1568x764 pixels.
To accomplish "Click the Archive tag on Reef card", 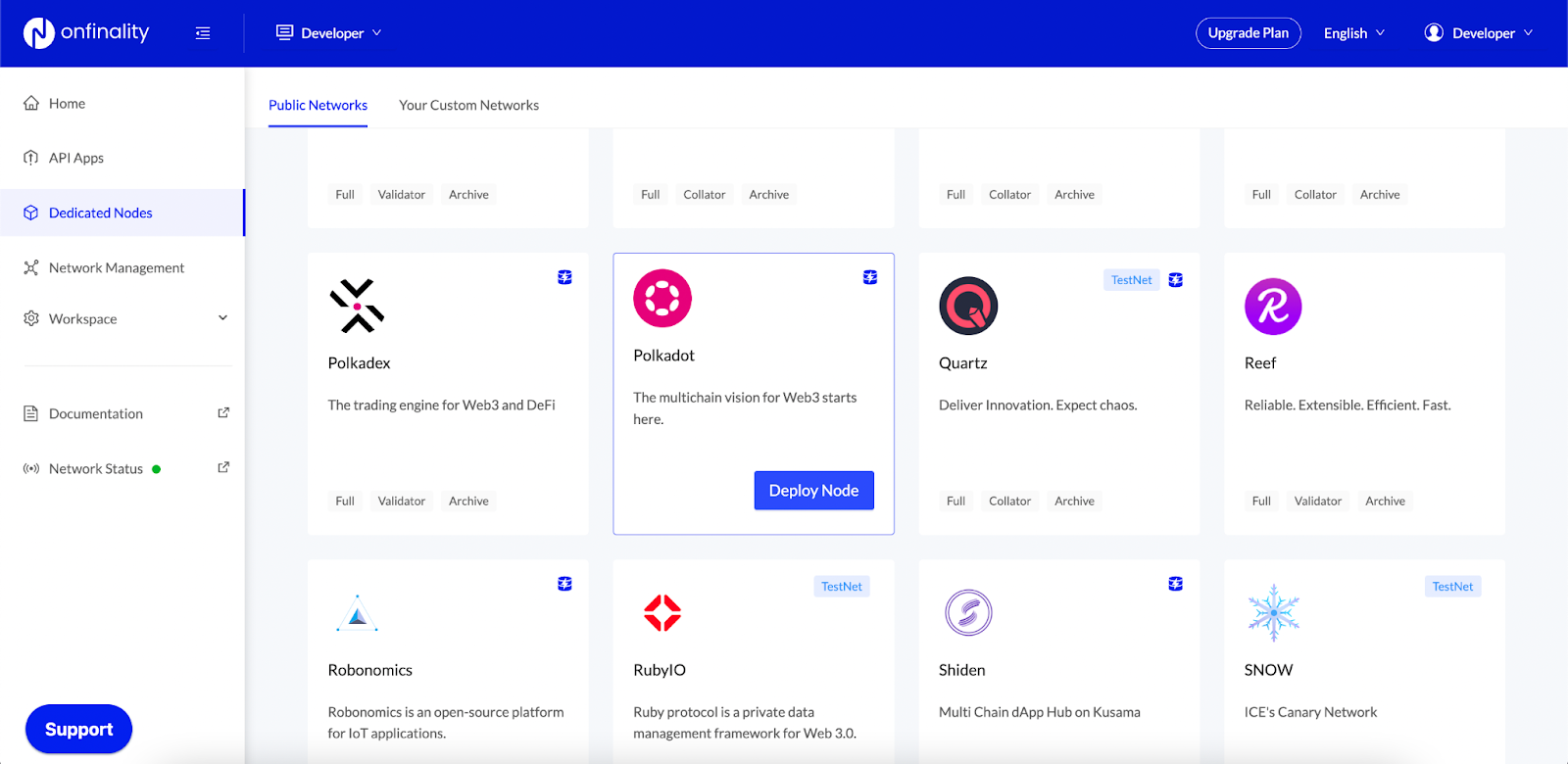I will tap(1385, 501).
